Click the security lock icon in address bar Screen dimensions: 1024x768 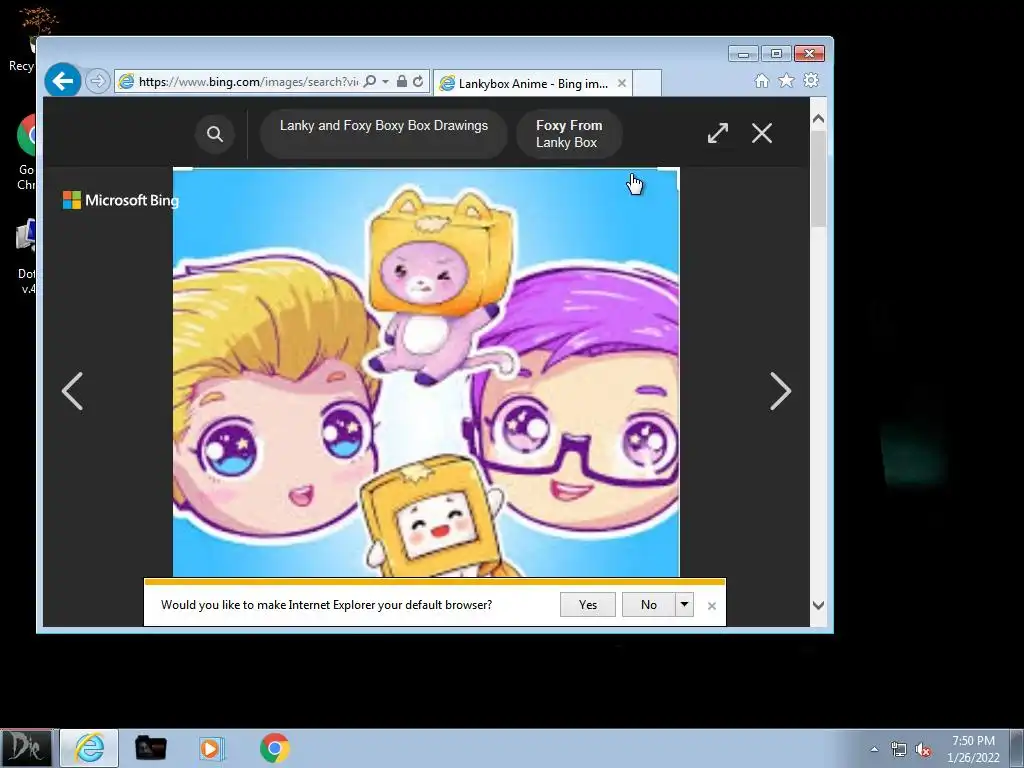[402, 81]
